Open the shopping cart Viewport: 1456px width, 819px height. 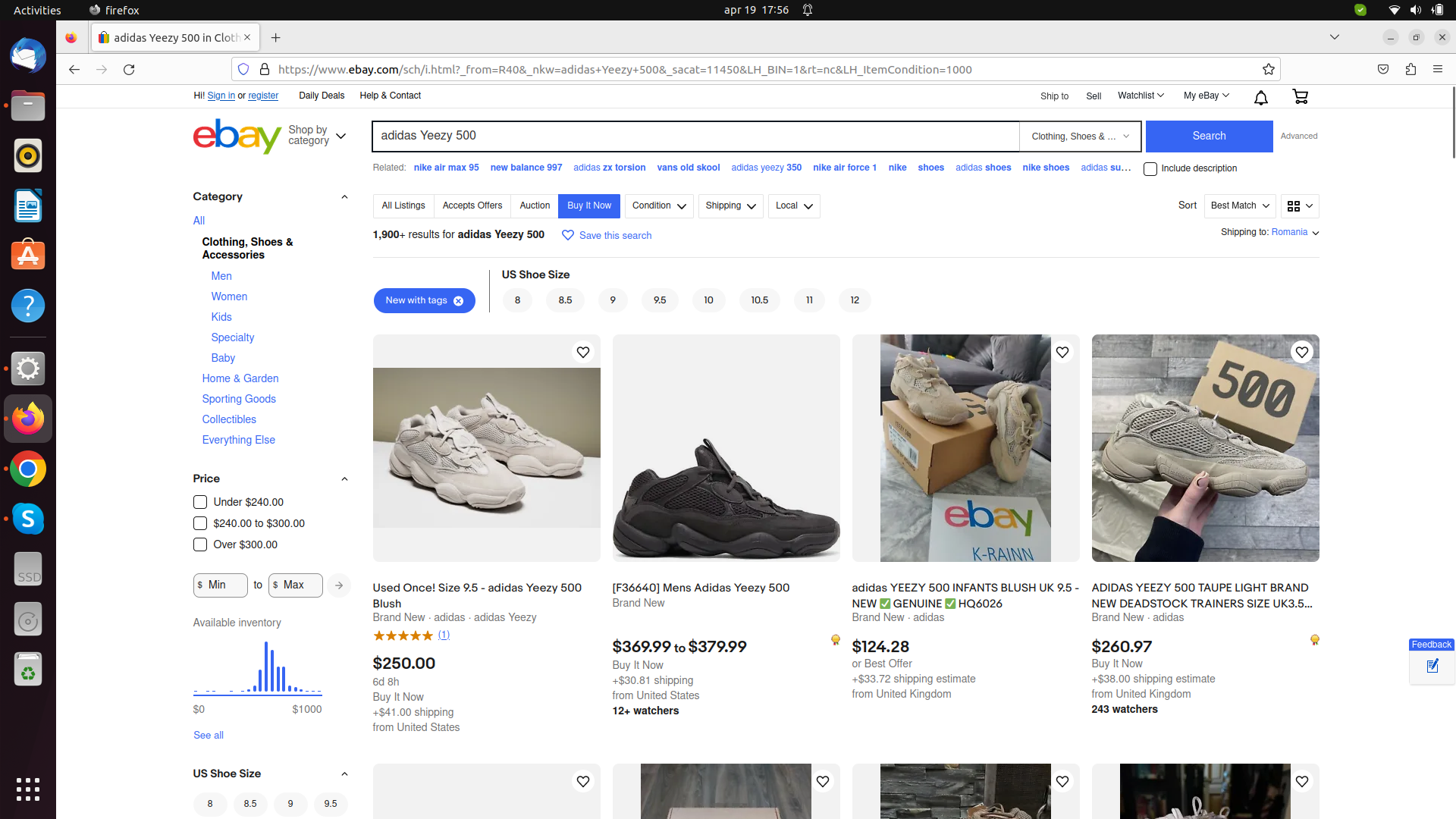[x=1300, y=96]
